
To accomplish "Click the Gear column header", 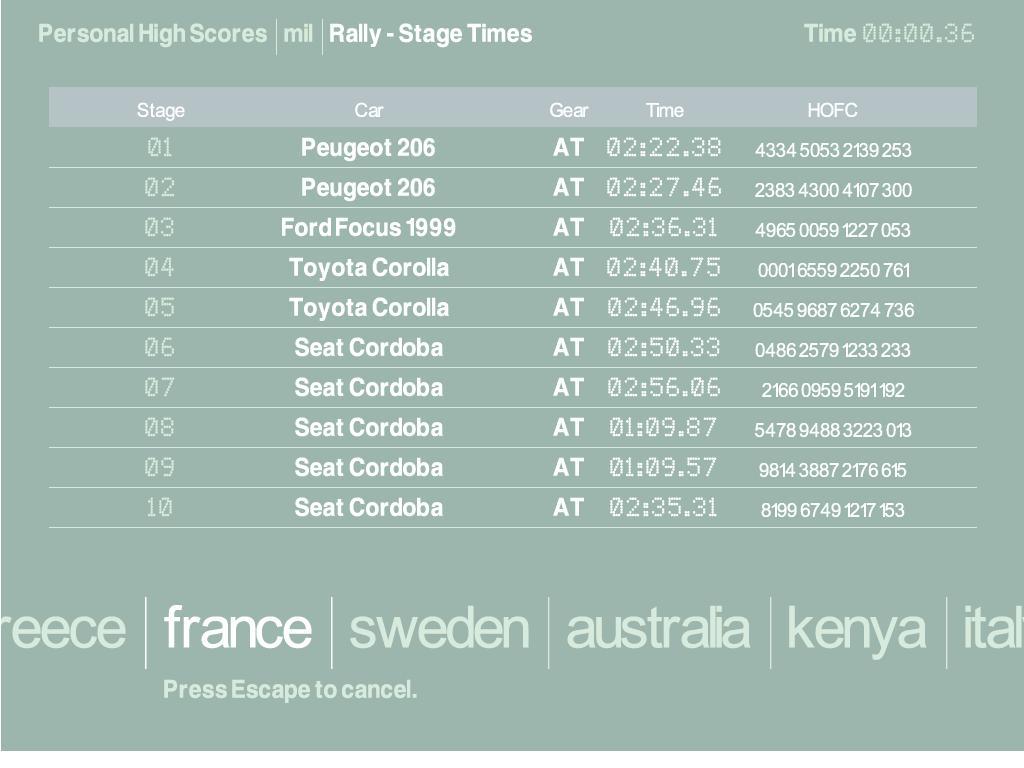I will [568, 111].
